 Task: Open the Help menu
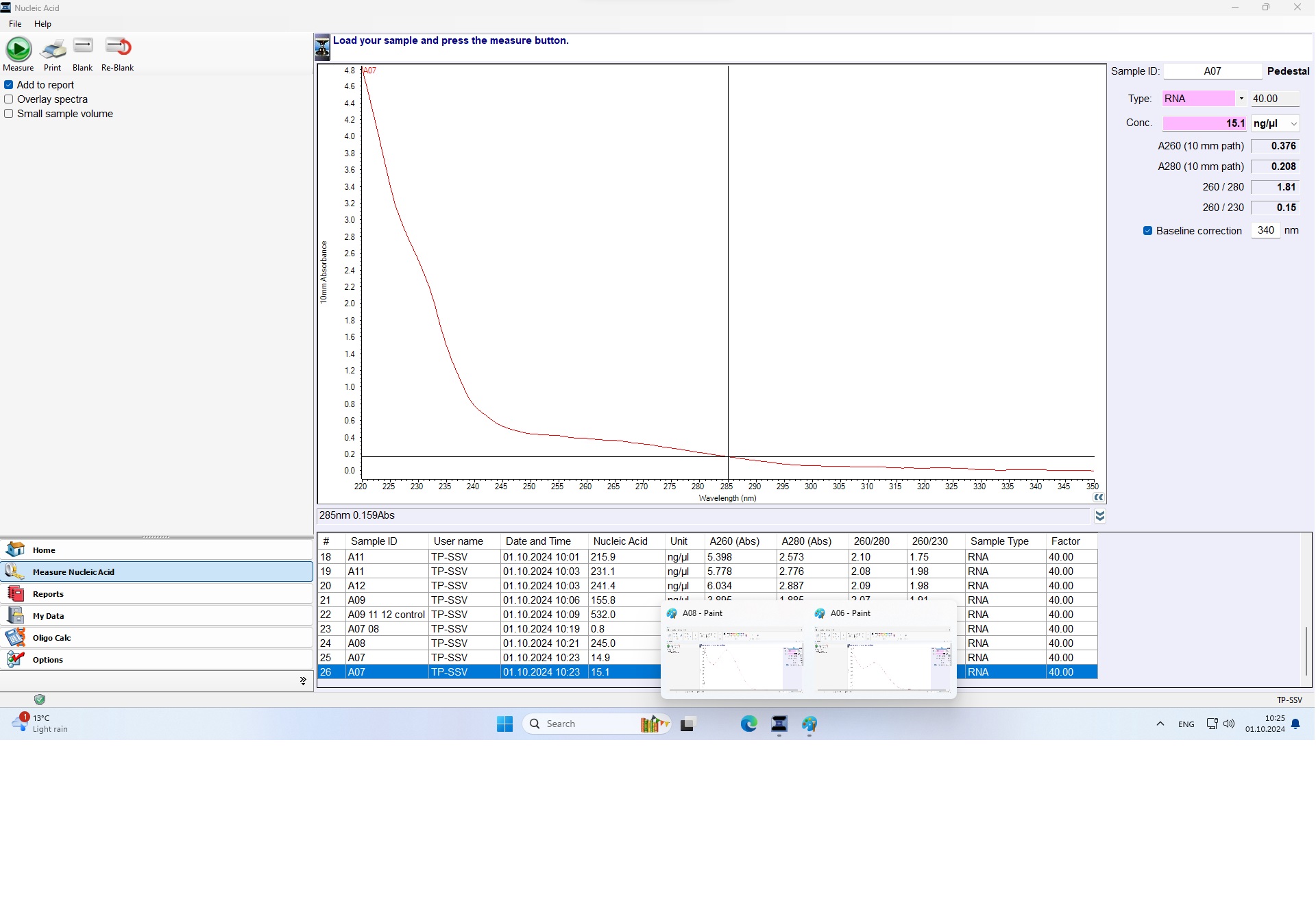(42, 24)
